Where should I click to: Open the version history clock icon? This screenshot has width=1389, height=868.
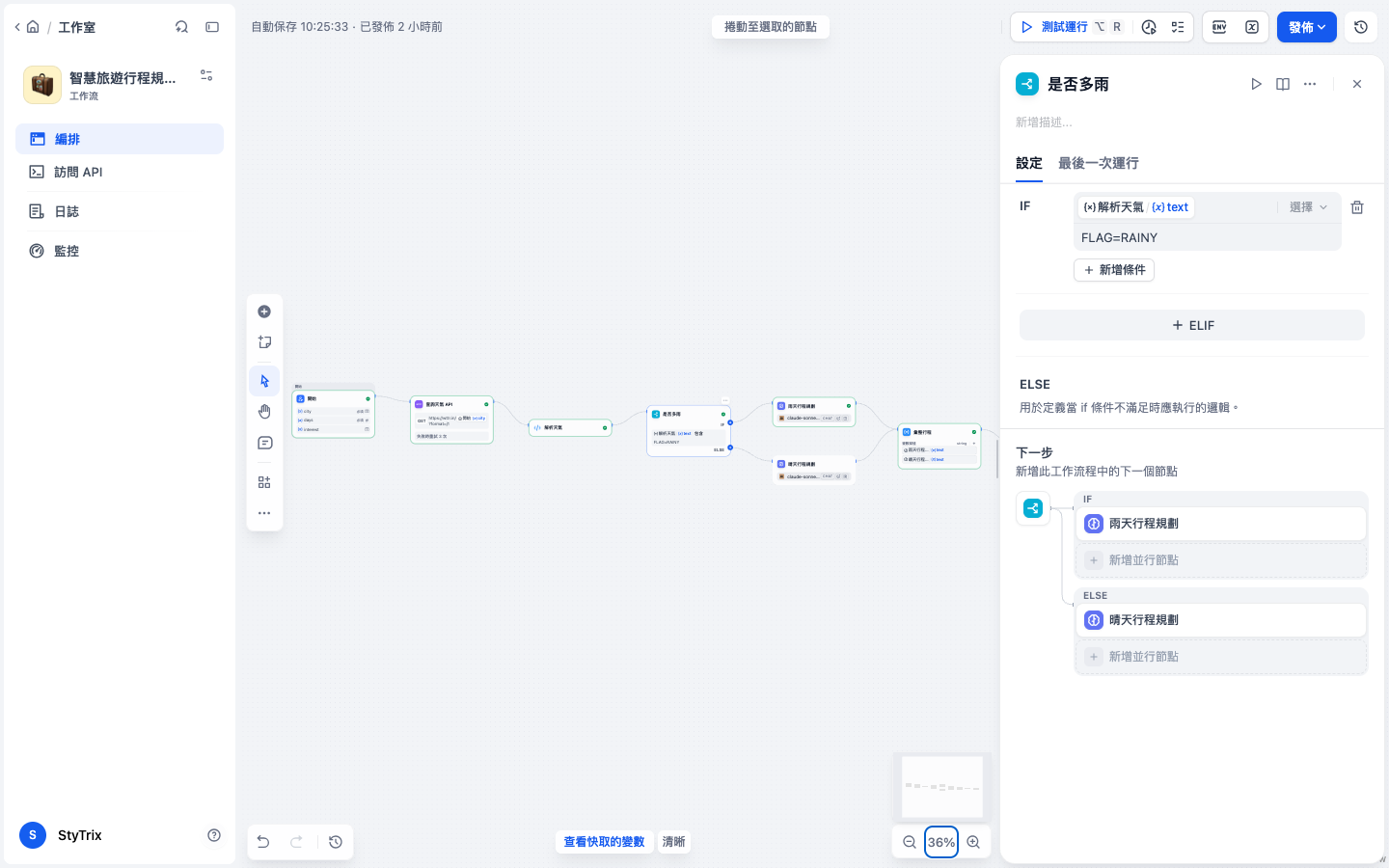(x=1361, y=27)
